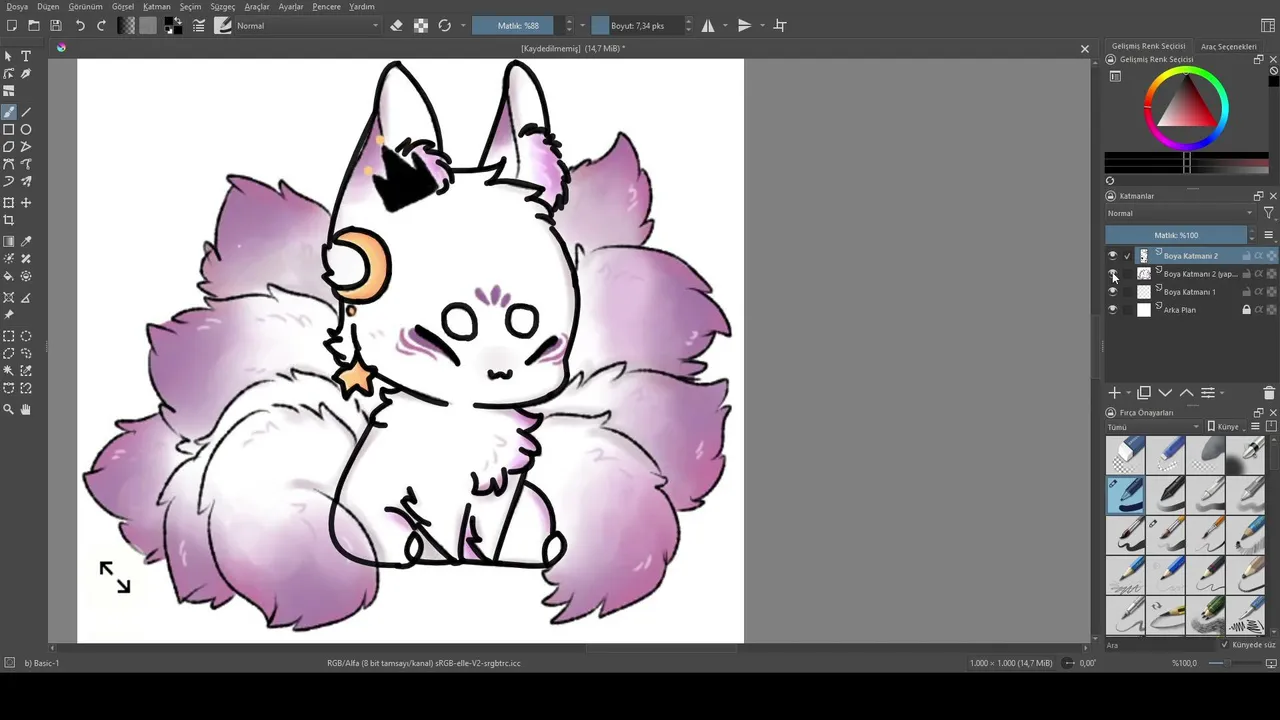
Task: Select the rectangular selection tool
Action: (x=9, y=336)
